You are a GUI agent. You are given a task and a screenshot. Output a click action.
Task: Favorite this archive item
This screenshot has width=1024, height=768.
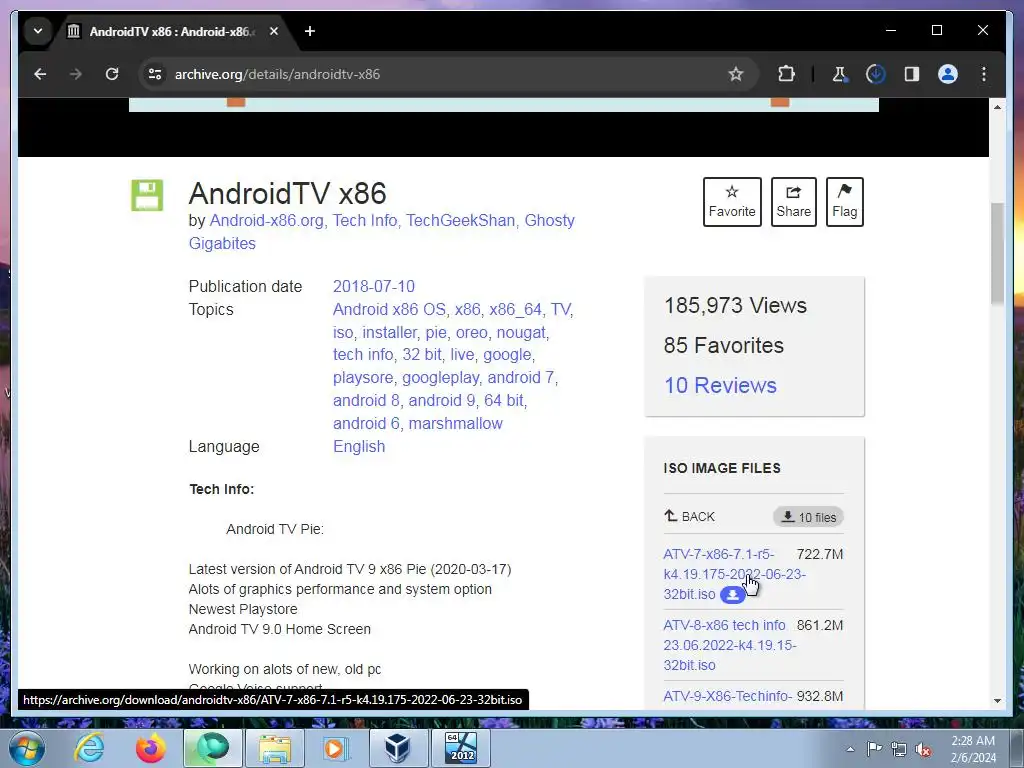pyautogui.click(x=732, y=202)
